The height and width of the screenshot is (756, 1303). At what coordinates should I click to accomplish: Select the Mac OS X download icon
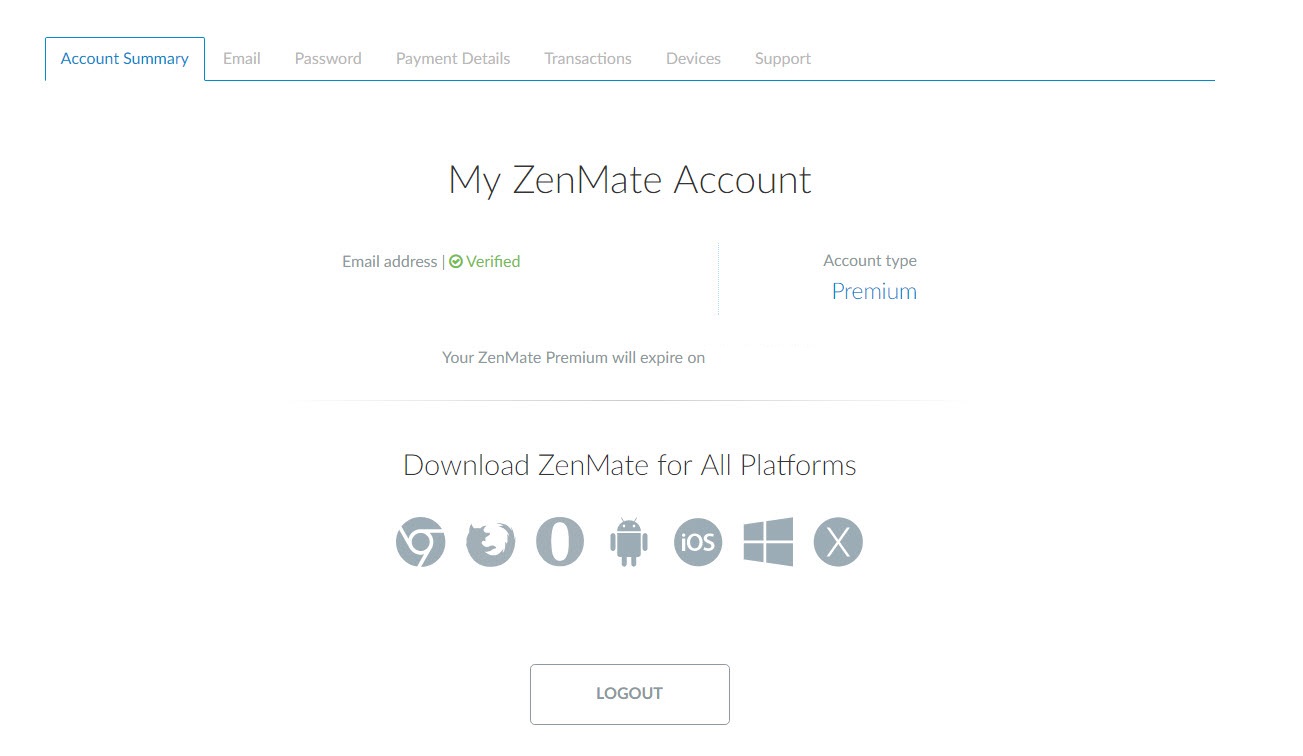pos(838,542)
